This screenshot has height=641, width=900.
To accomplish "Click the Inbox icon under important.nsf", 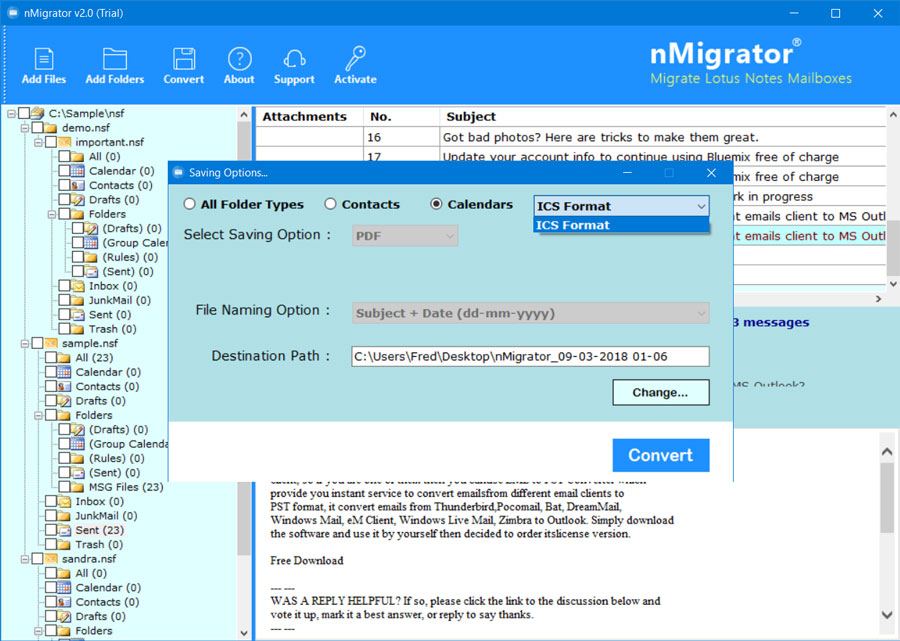I will pyautogui.click(x=78, y=286).
